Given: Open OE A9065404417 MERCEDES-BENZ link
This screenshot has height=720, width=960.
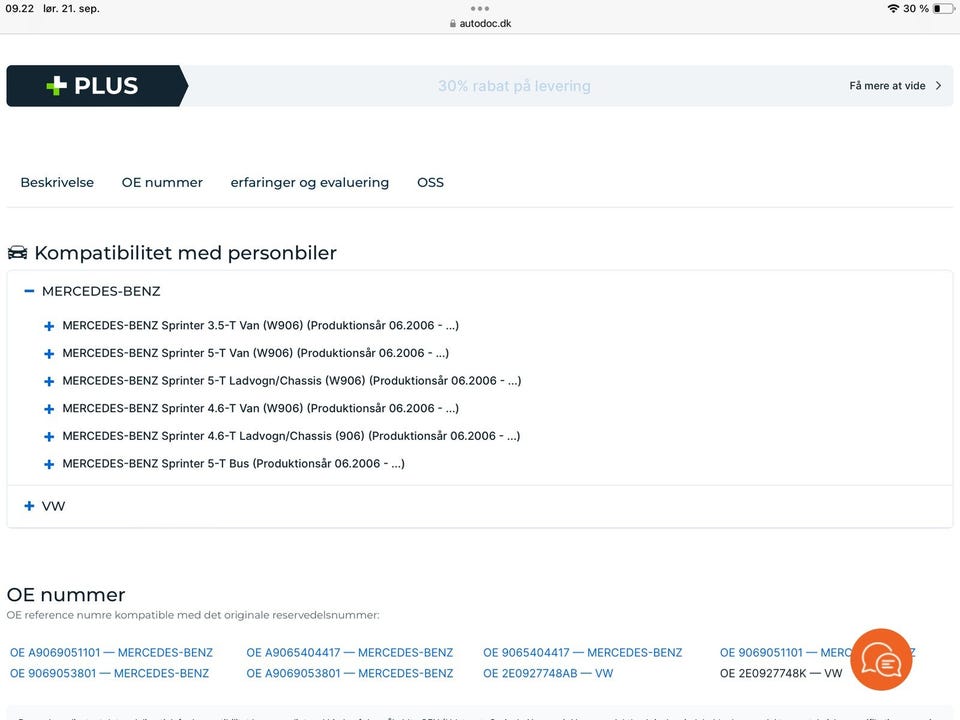Looking at the screenshot, I should click(x=350, y=653).
